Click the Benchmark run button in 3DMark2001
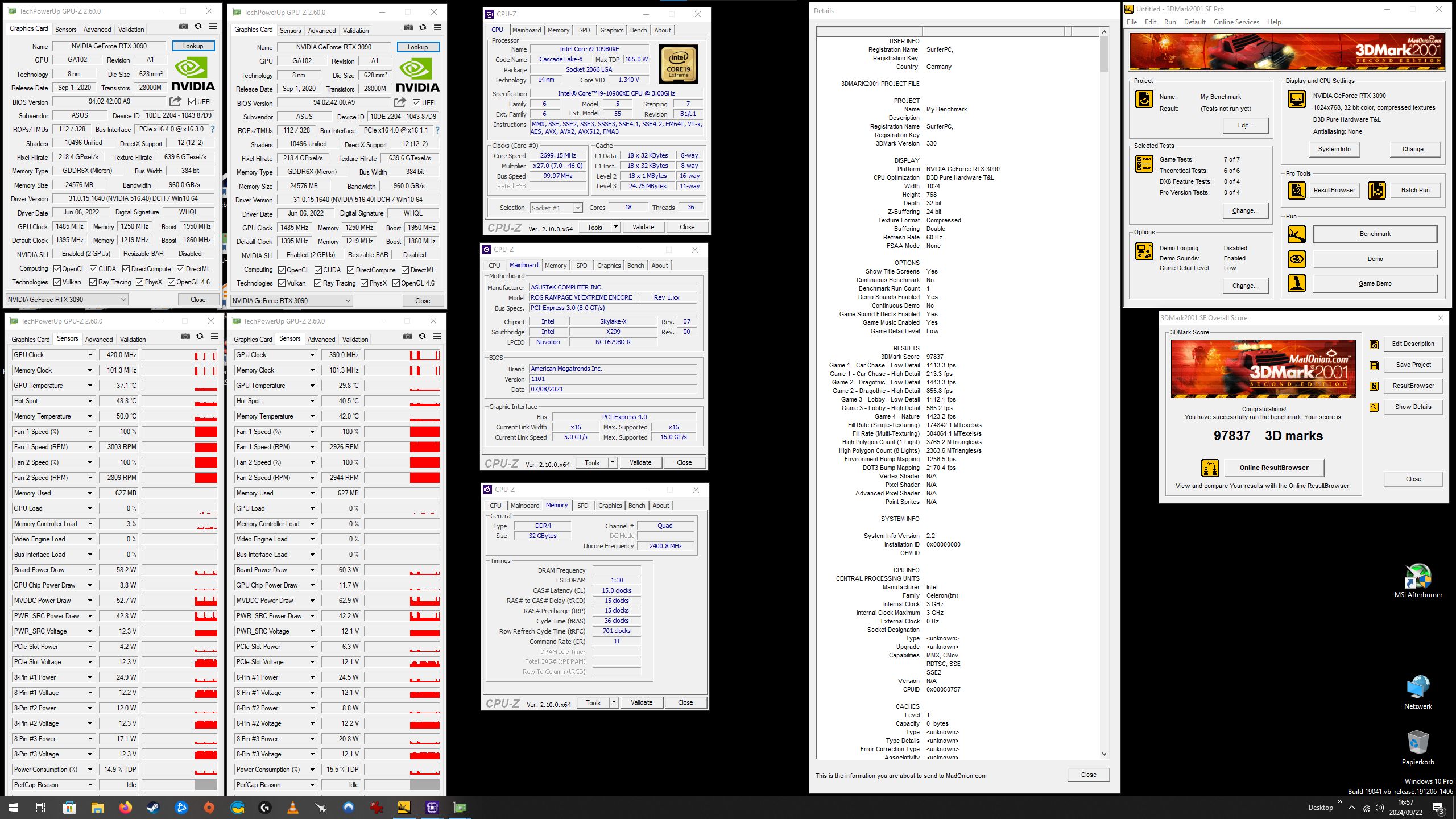1456x819 pixels. click(x=1375, y=234)
